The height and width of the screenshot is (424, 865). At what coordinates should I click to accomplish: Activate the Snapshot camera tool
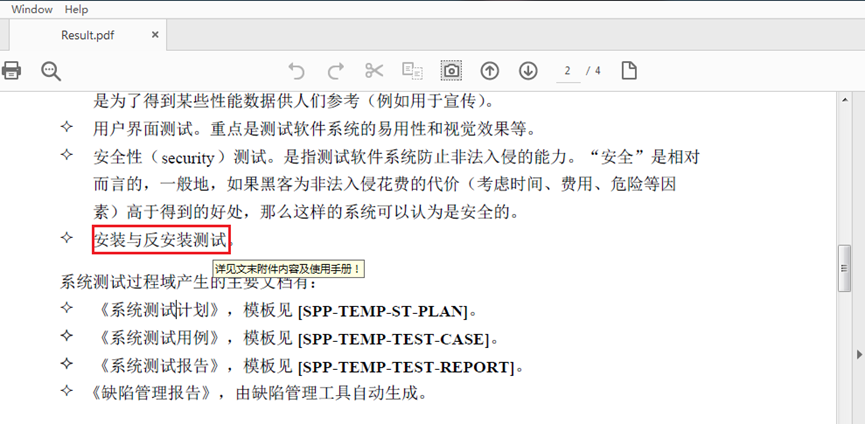coord(451,71)
